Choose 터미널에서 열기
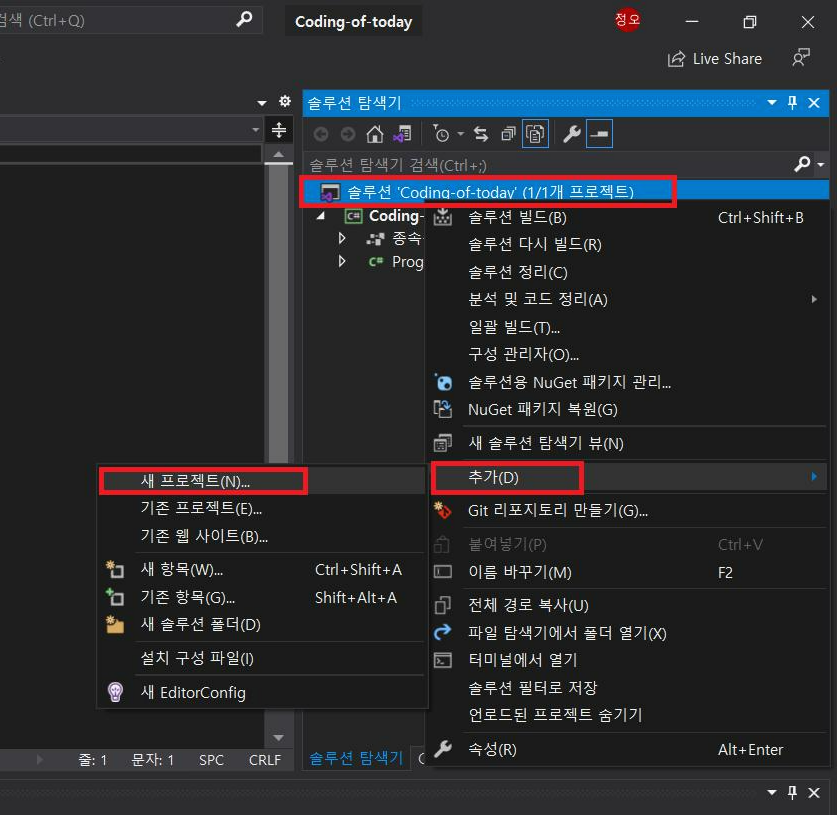The height and width of the screenshot is (815, 837). coord(628,660)
